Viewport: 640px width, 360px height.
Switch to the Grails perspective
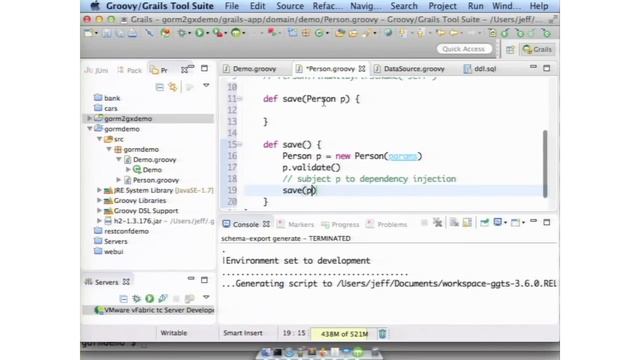(x=537, y=49)
